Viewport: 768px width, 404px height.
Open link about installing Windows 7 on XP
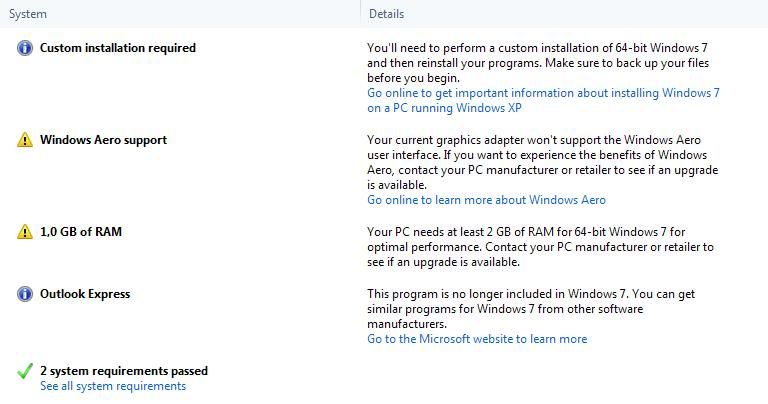pyautogui.click(x=543, y=100)
